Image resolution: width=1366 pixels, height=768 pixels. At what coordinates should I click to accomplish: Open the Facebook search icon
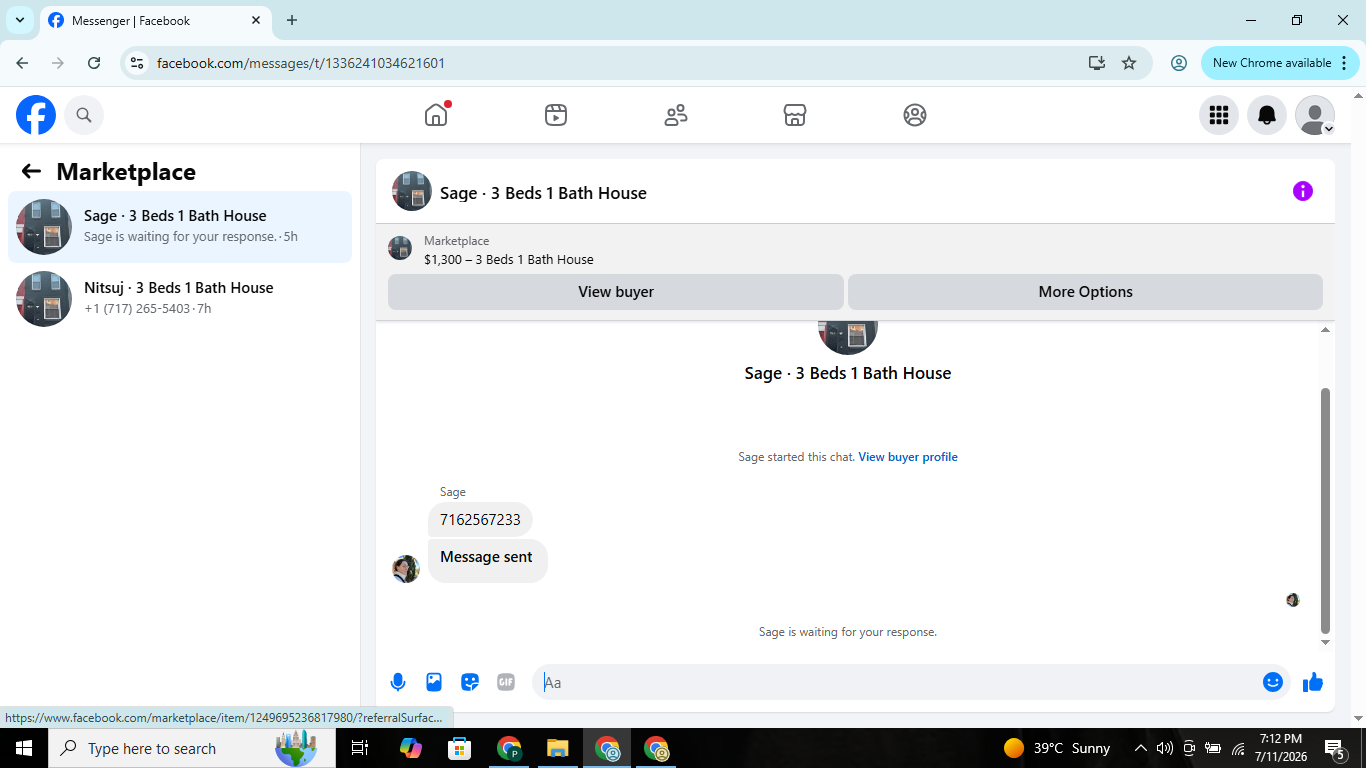click(84, 115)
